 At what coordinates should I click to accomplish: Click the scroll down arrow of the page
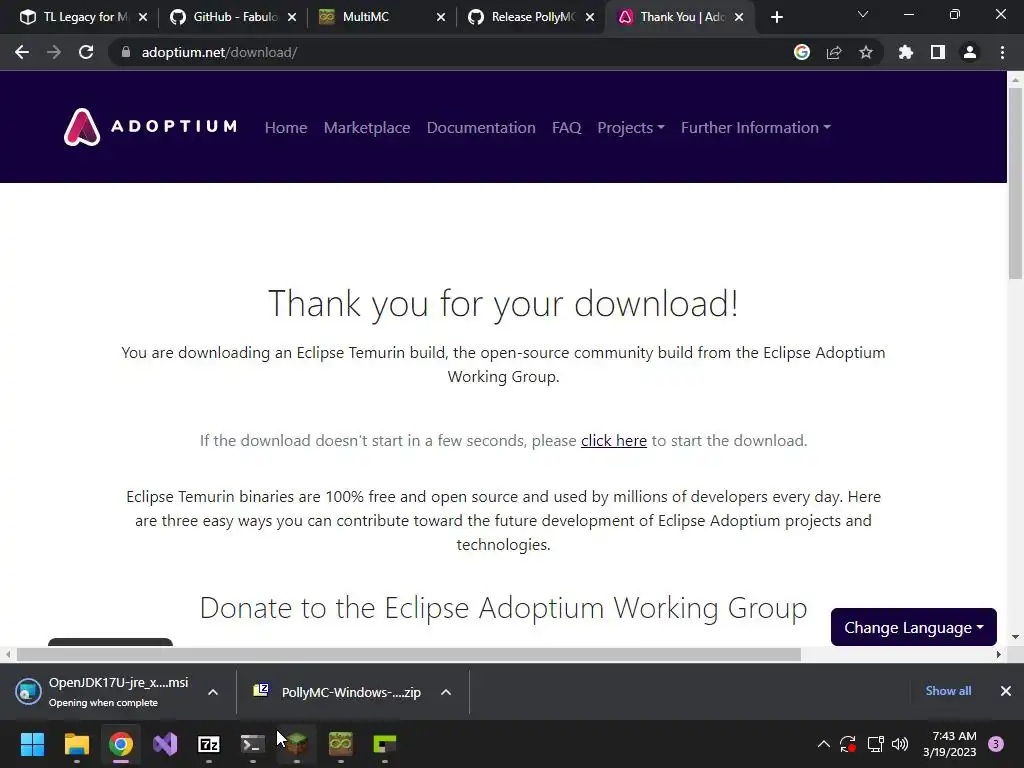pos(1015,637)
